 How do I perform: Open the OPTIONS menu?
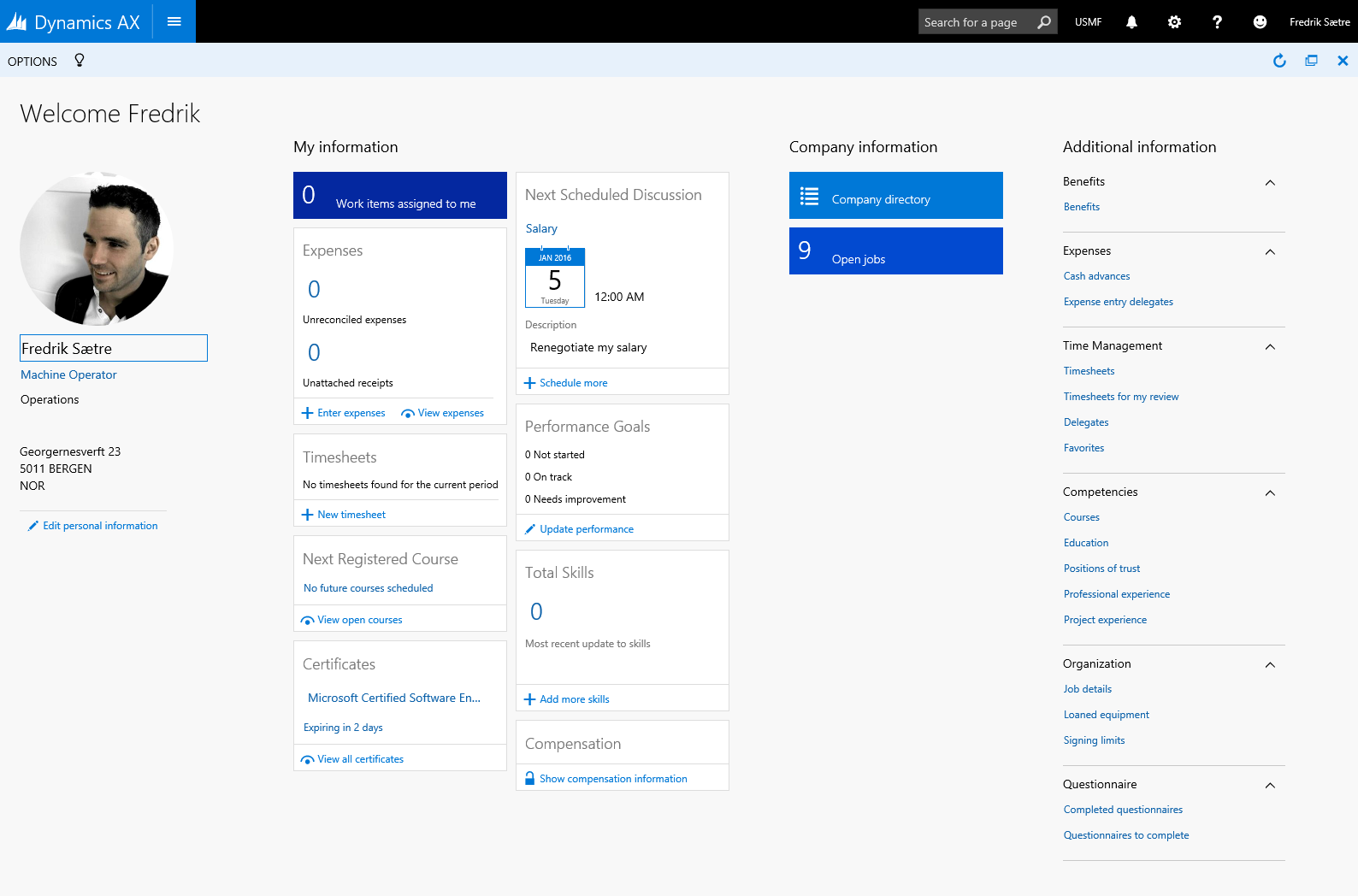32,62
